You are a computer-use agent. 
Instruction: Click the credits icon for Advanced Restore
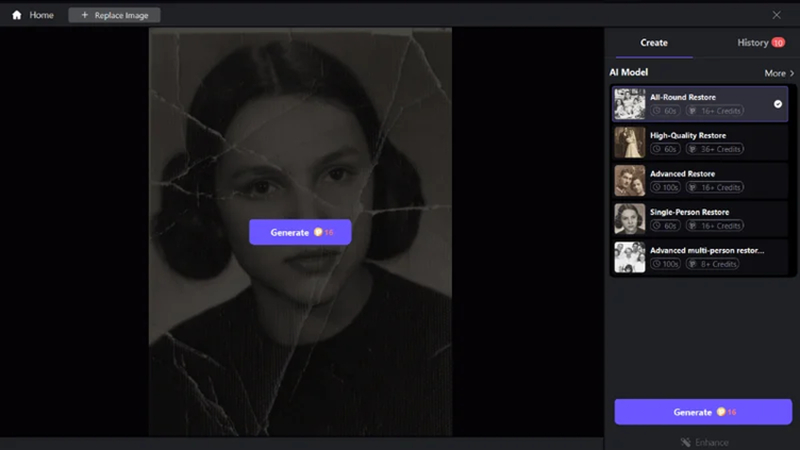point(693,187)
